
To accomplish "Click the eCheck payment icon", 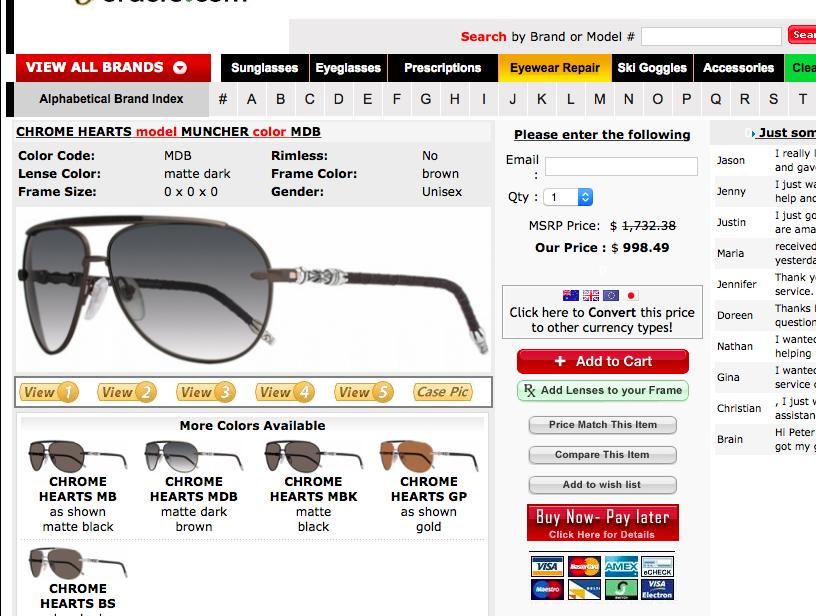I will [x=657, y=567].
